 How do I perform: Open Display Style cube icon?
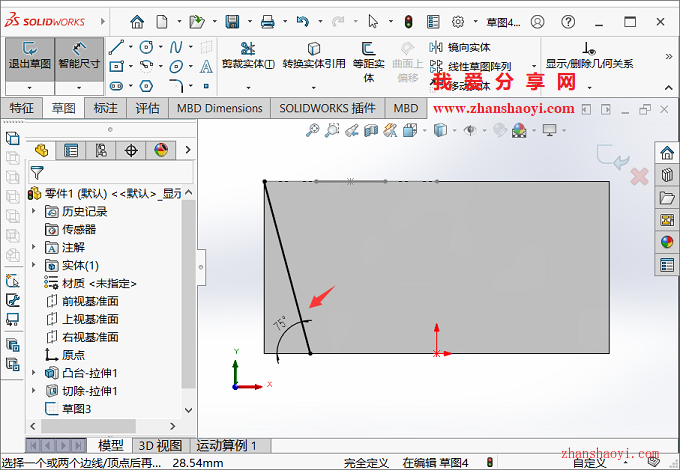[440, 130]
